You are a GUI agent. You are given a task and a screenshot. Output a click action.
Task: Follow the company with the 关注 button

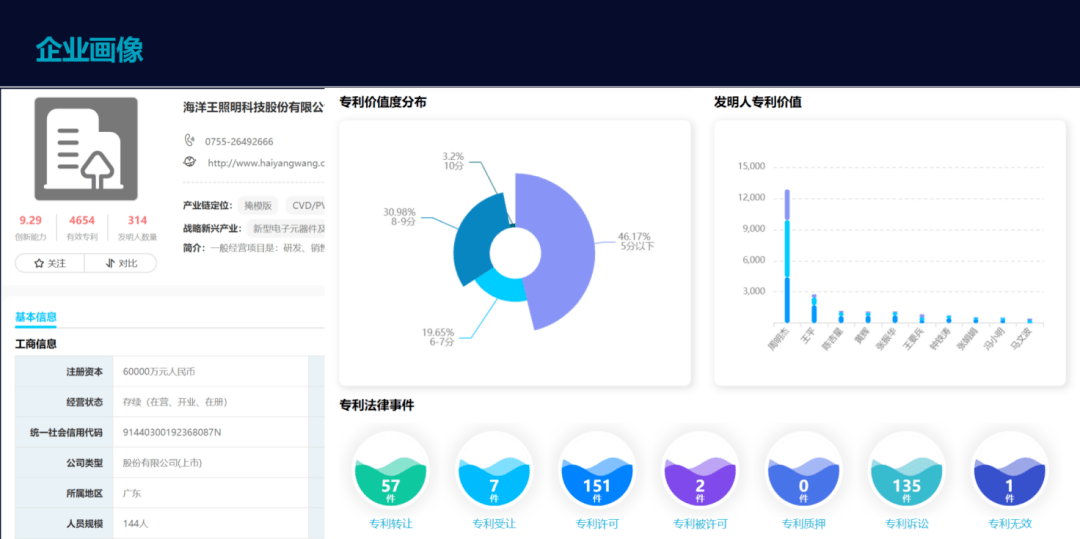click(50, 263)
